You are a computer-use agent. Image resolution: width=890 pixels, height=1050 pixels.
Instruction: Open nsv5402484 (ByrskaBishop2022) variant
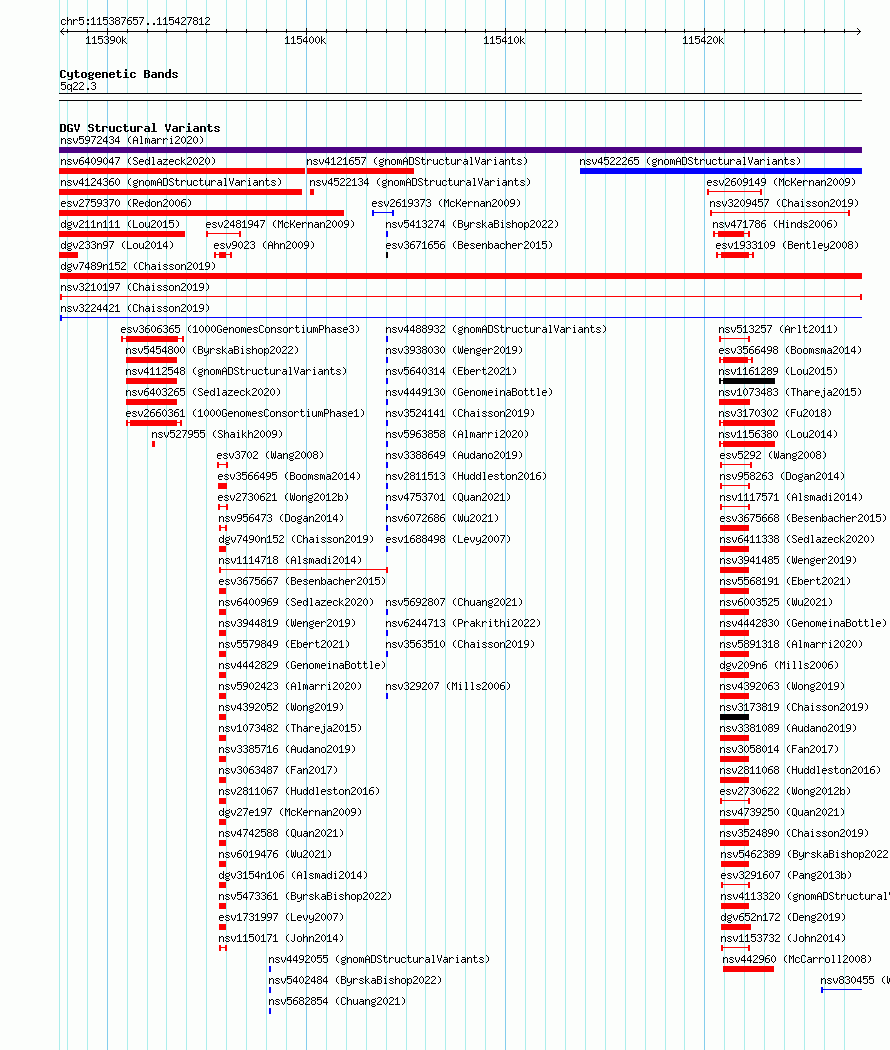pyautogui.click(x=355, y=980)
